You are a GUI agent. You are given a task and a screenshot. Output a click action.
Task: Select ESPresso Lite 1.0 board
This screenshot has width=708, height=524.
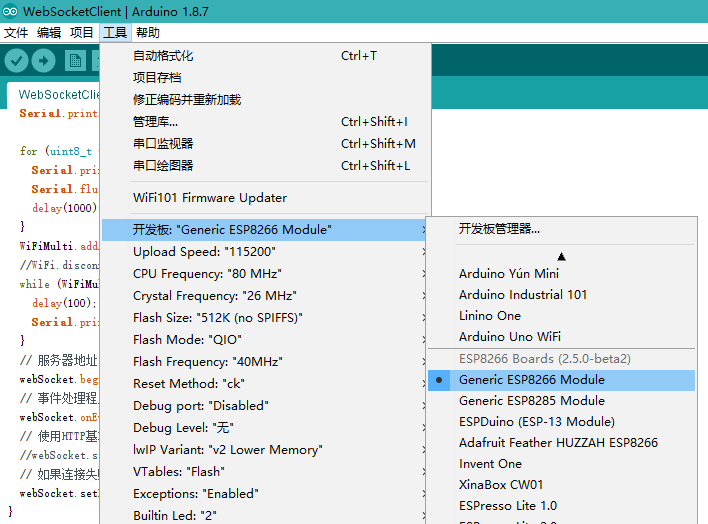[x=561, y=506]
